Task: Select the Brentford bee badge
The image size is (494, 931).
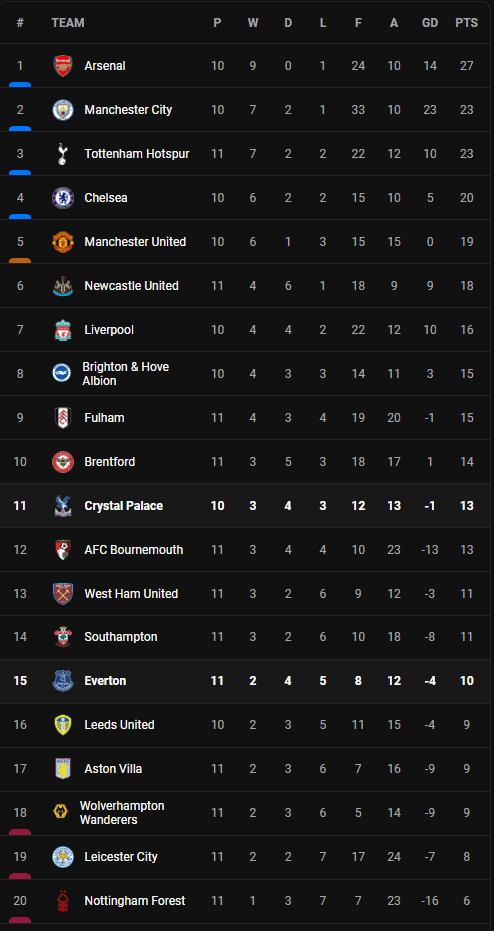Action: click(63, 461)
